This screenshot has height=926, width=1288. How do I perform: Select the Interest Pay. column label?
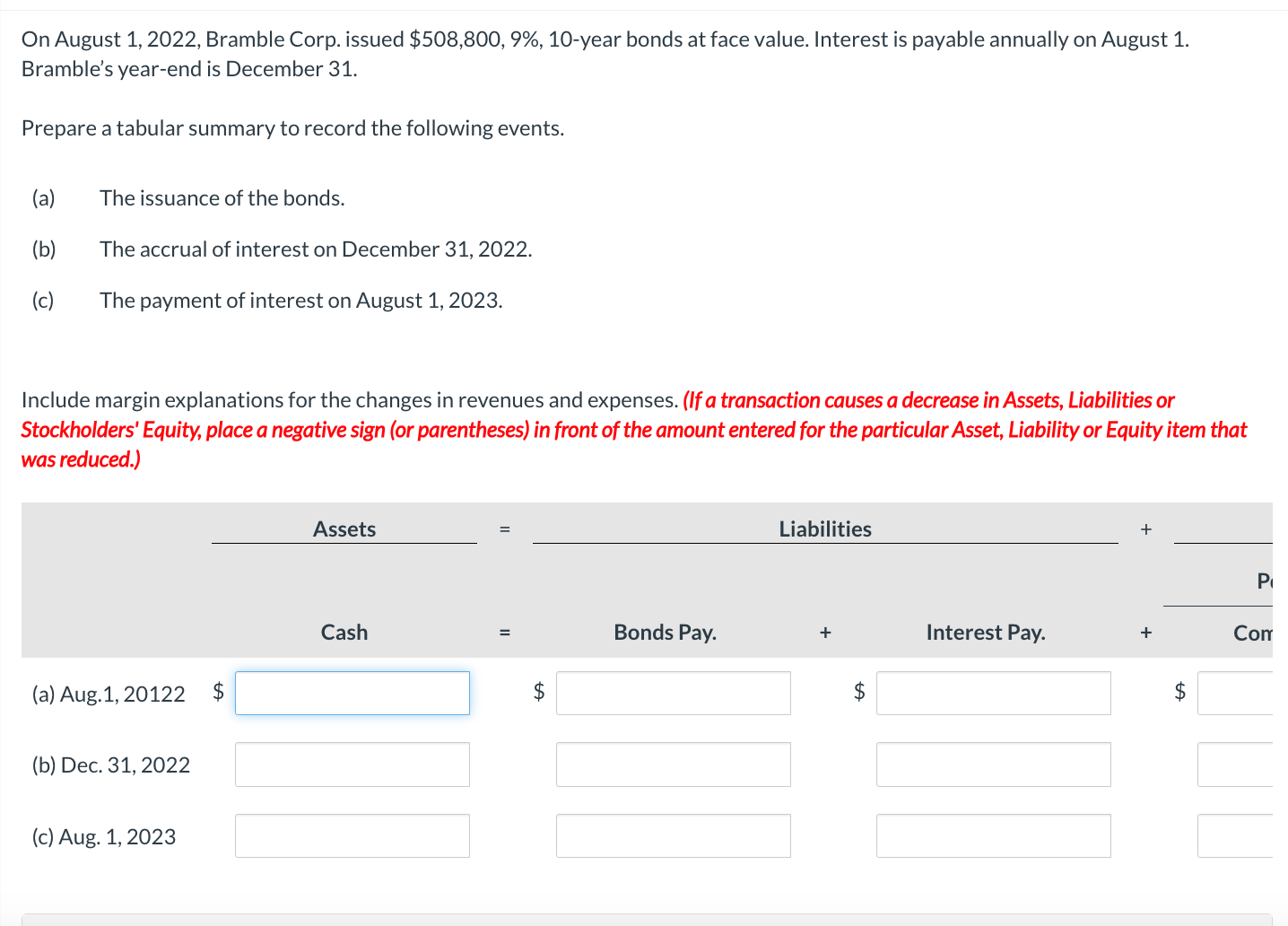(x=986, y=632)
